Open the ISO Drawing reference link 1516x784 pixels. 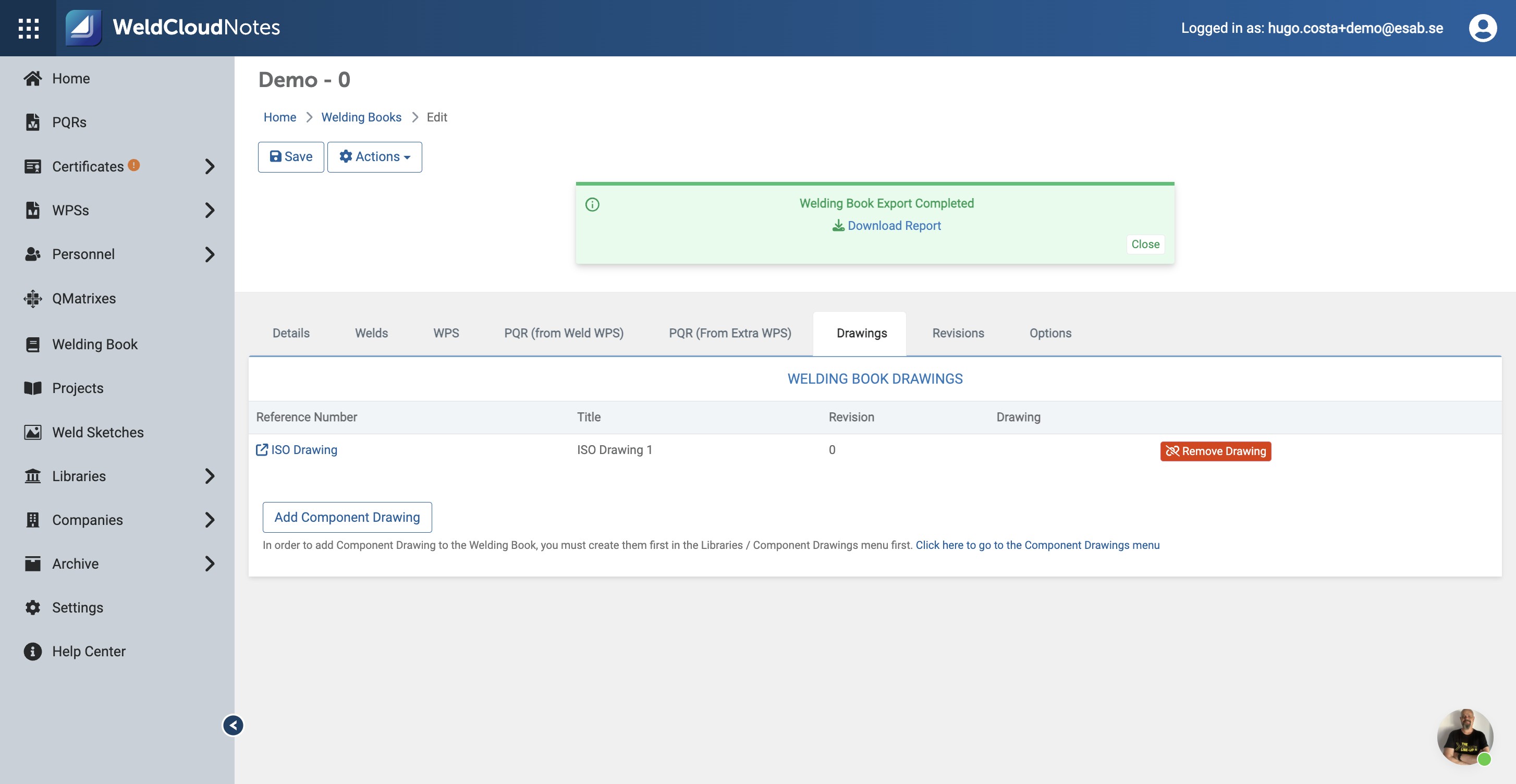coord(304,450)
